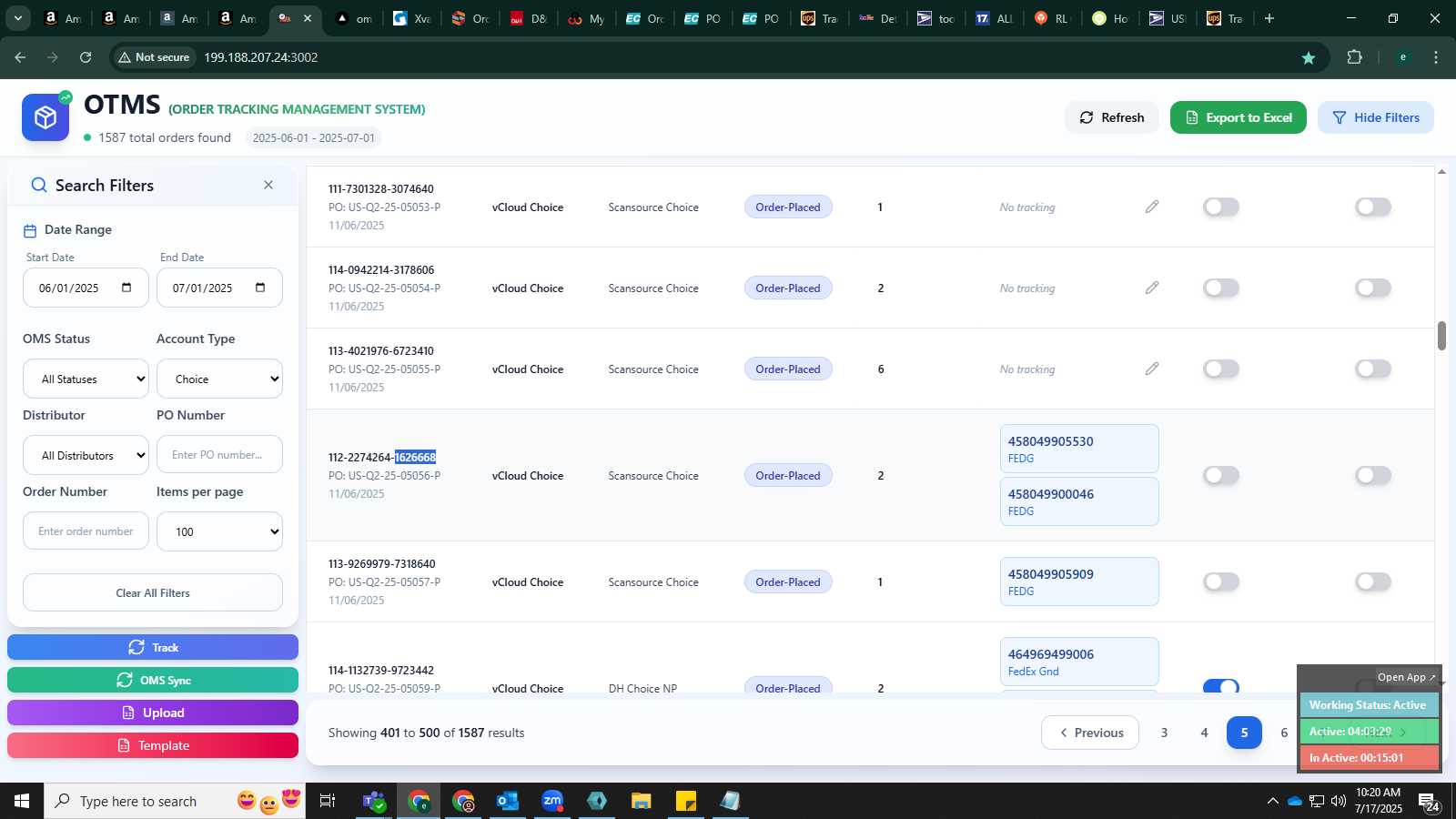Switch to the Ho browser tab
Image resolution: width=1456 pixels, height=819 pixels.
1110,18
